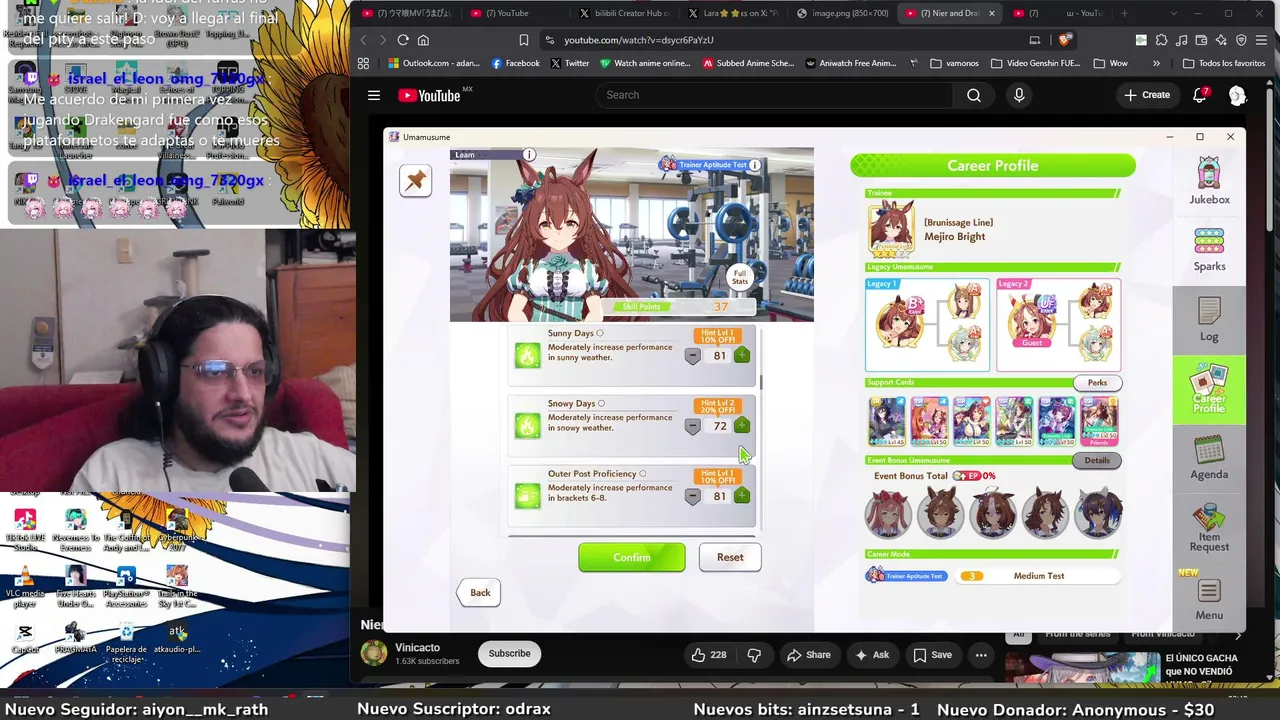Open the Log in game sidebar
This screenshot has height=720, width=1280.
[1209, 320]
